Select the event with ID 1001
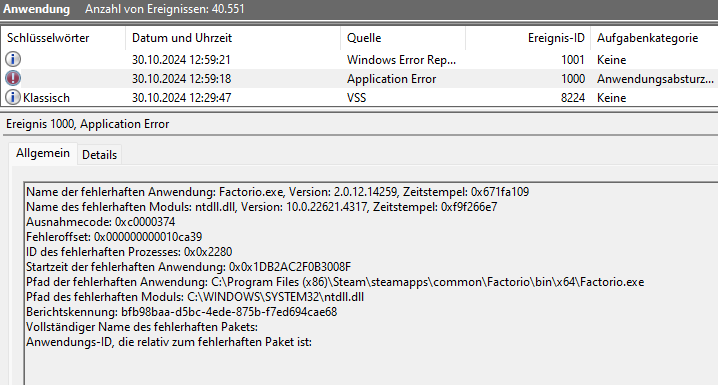 (359, 60)
